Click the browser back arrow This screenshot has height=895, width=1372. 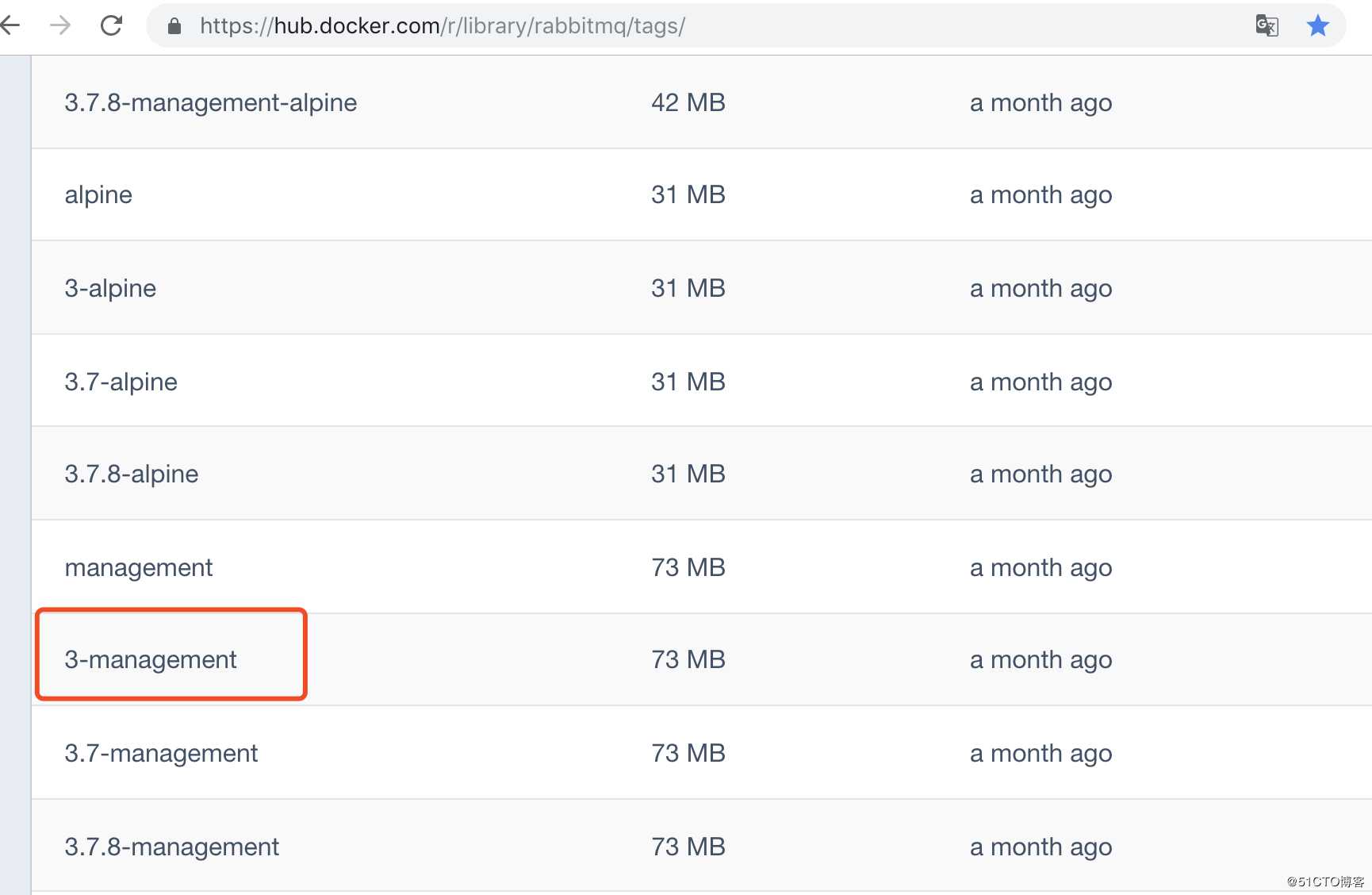10,25
